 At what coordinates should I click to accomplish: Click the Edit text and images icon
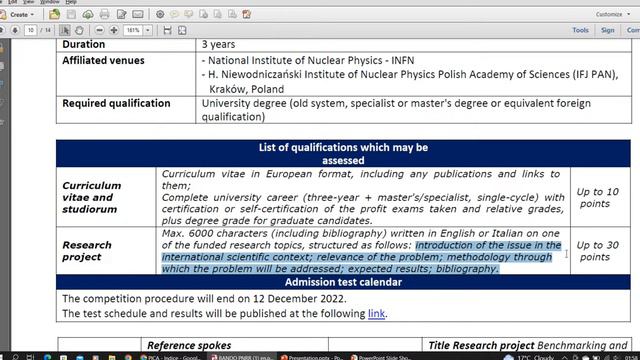[121, 14]
